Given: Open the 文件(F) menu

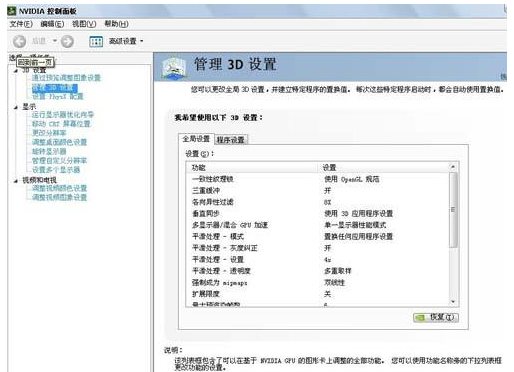Looking at the screenshot, I should (x=21, y=24).
